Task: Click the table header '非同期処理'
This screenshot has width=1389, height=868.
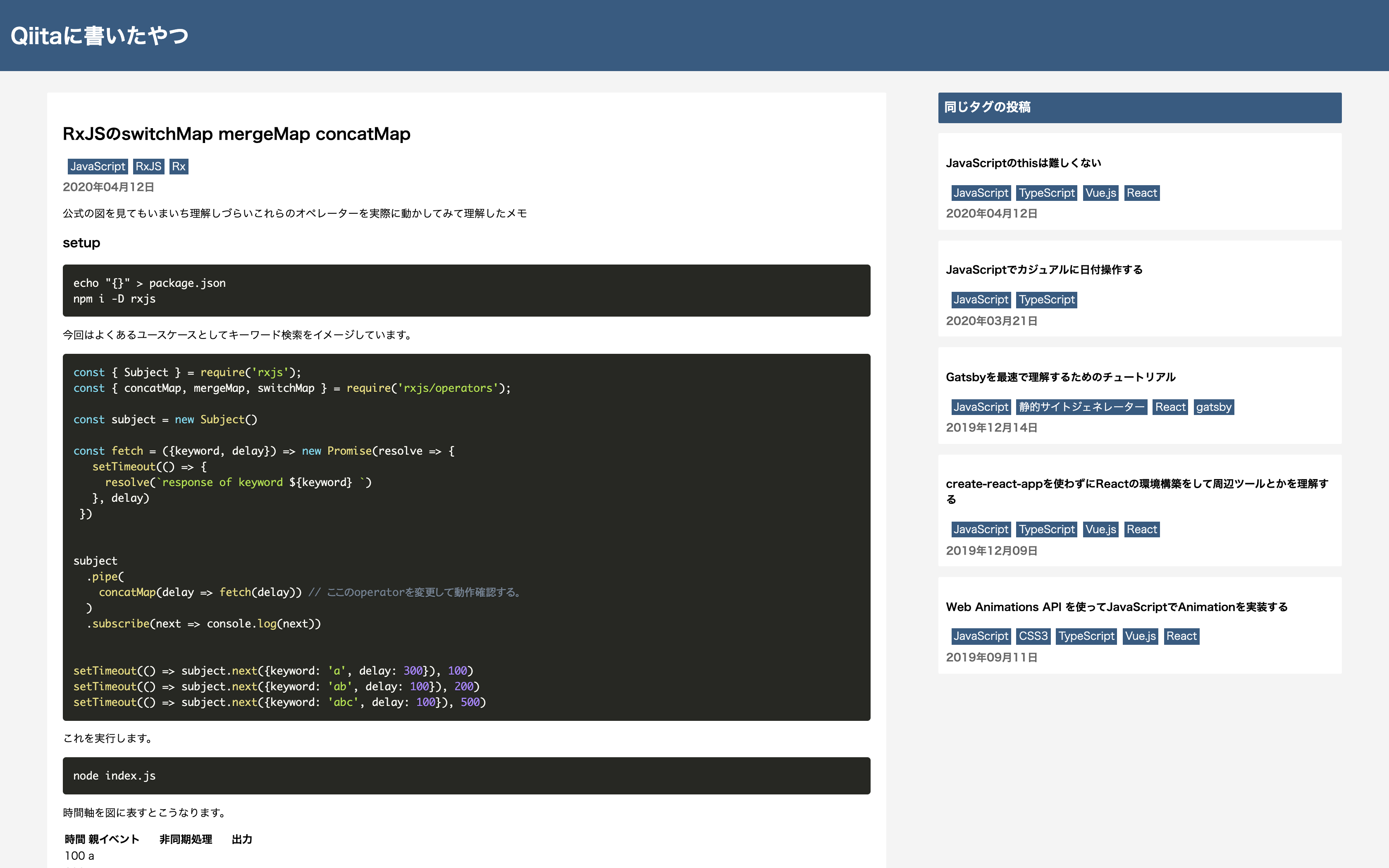Action: (x=186, y=839)
